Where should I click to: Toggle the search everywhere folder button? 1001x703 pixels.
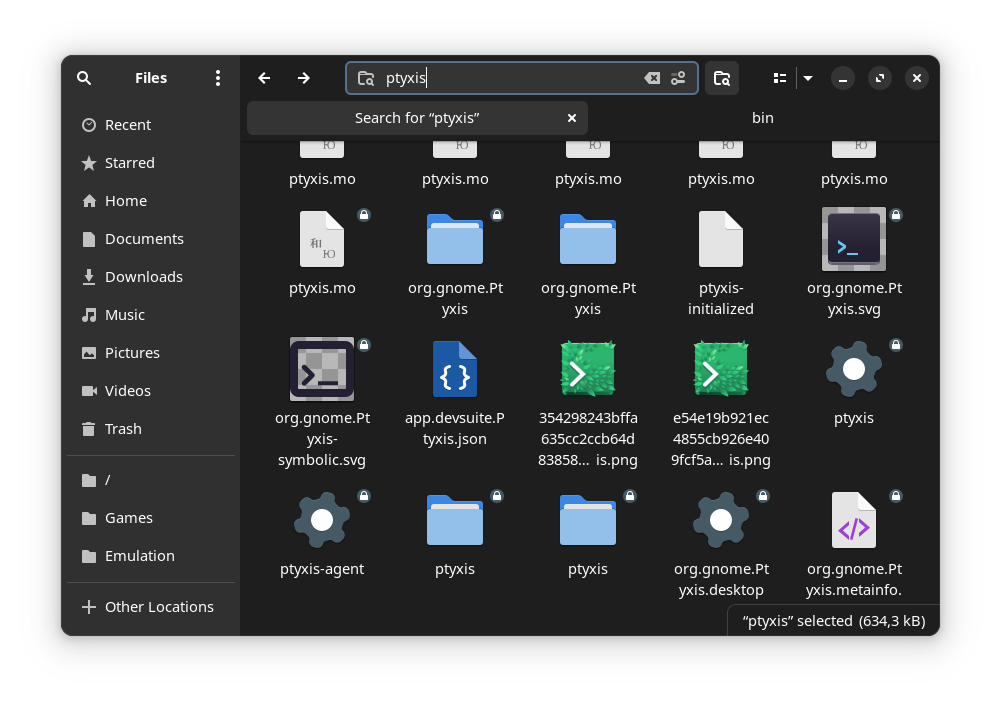click(x=722, y=78)
